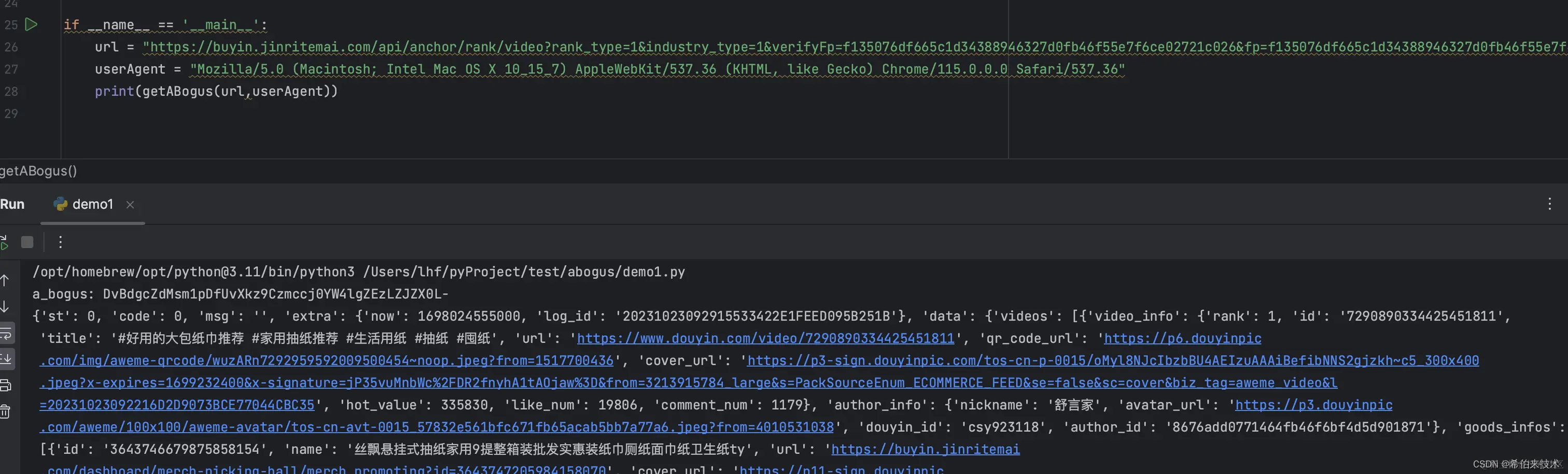This screenshot has height=474, width=1568.
Task: Toggle soft-wrap in console output
Action: [x=6, y=334]
